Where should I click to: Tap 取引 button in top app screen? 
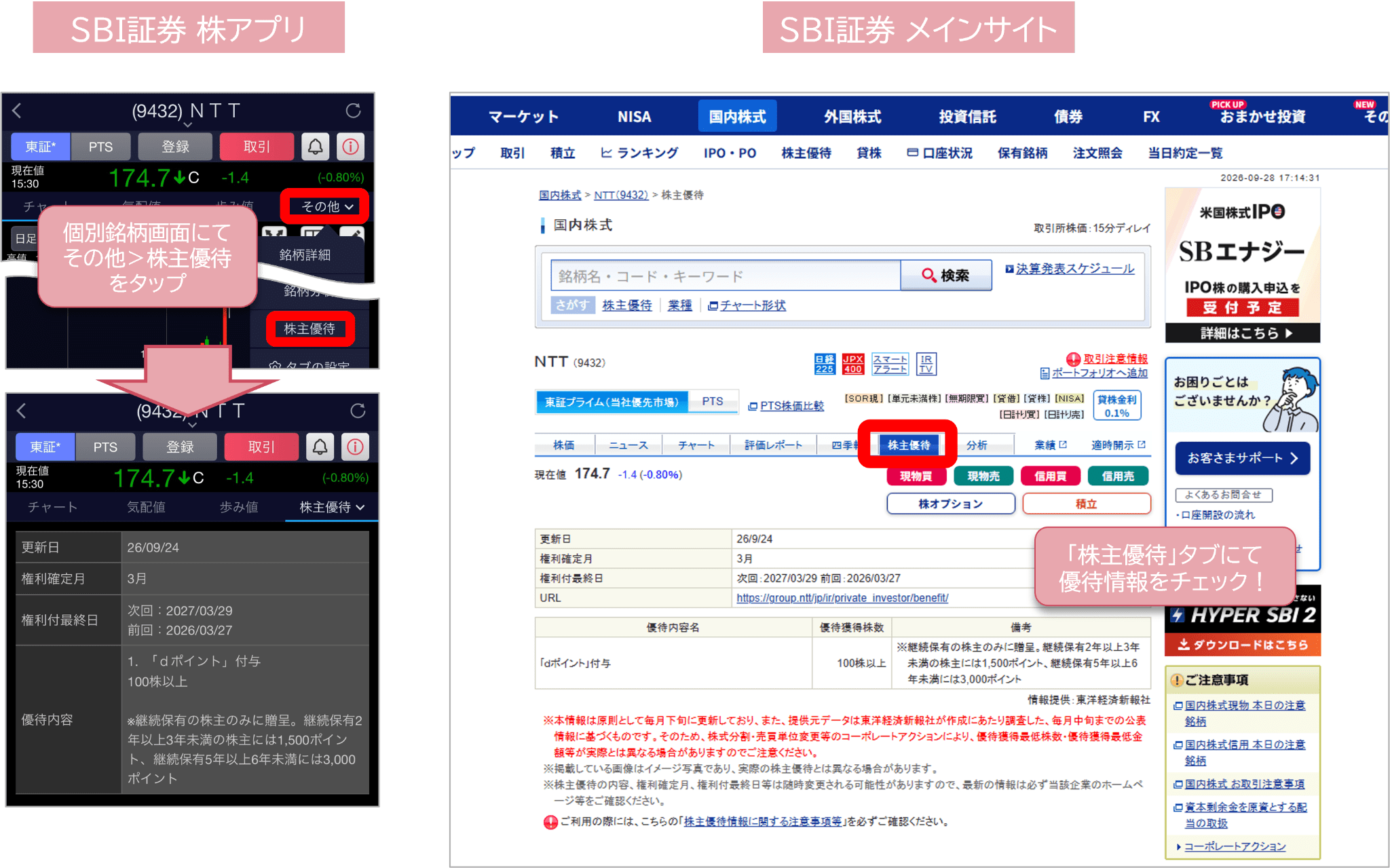(257, 147)
